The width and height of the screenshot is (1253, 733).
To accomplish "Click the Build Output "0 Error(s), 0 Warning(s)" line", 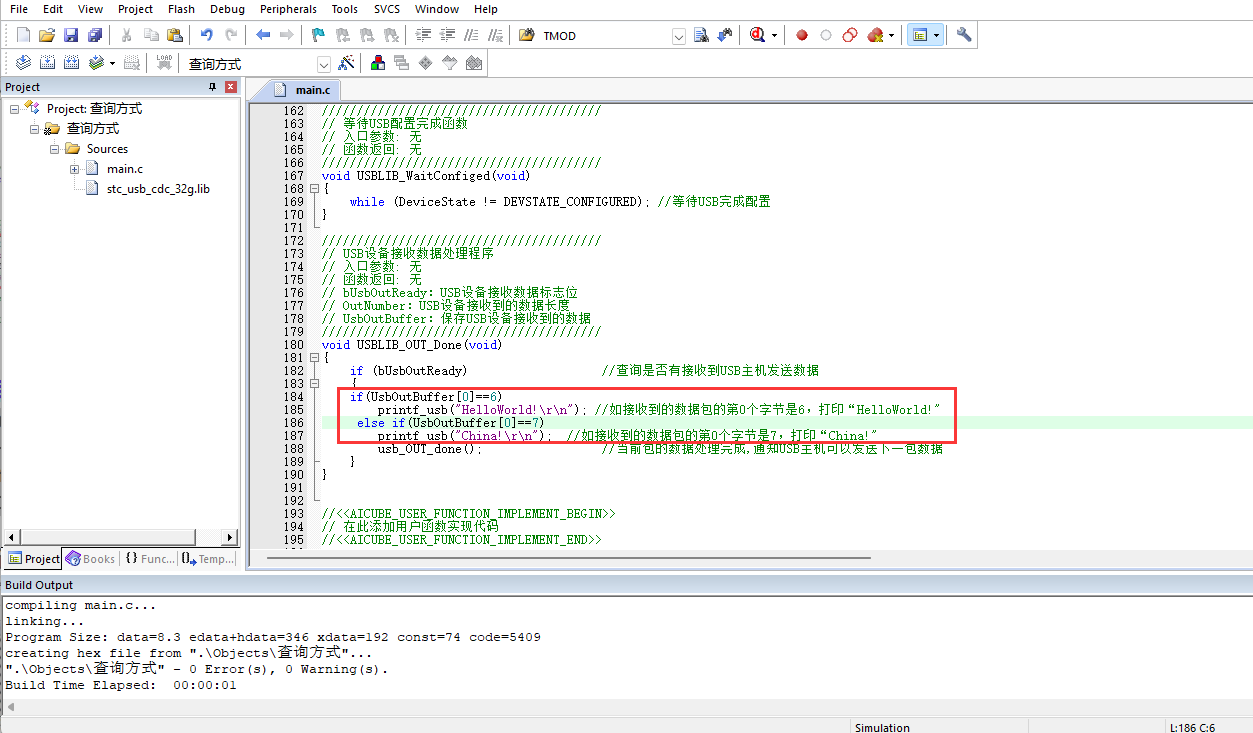I will click(196, 669).
